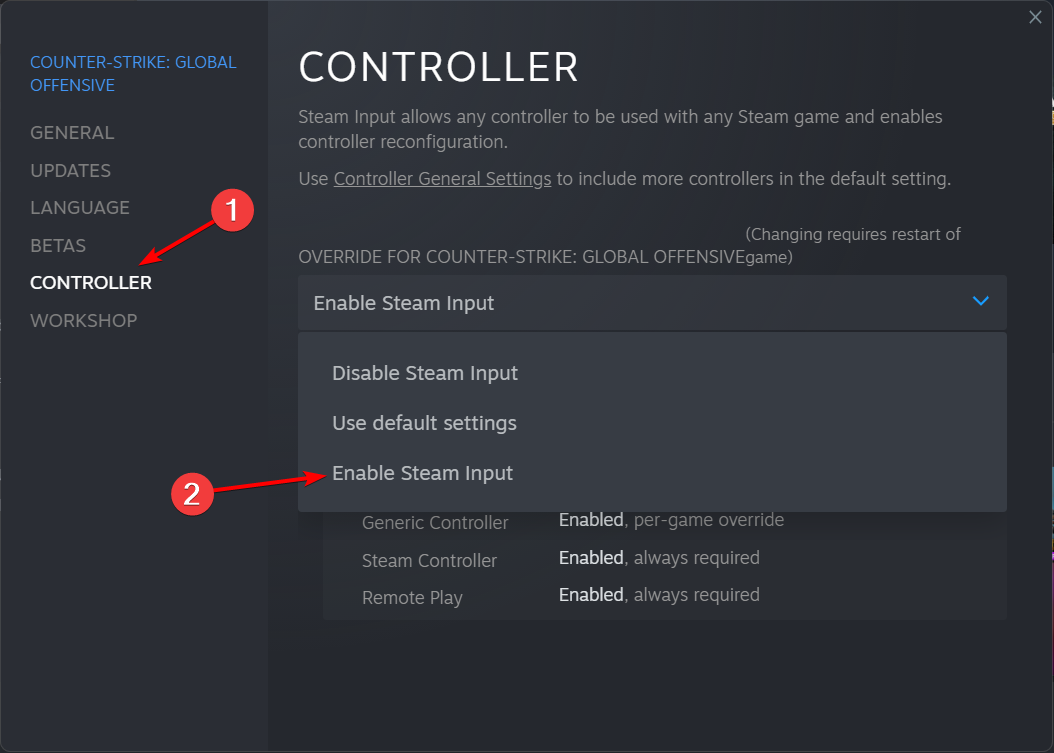Choose Use default settings option
The image size is (1054, 753).
424,424
